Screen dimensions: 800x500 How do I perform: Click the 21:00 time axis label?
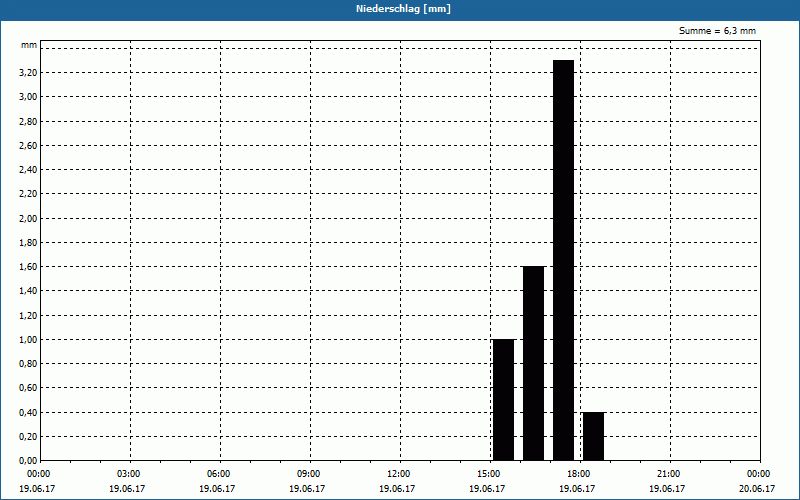(668, 474)
